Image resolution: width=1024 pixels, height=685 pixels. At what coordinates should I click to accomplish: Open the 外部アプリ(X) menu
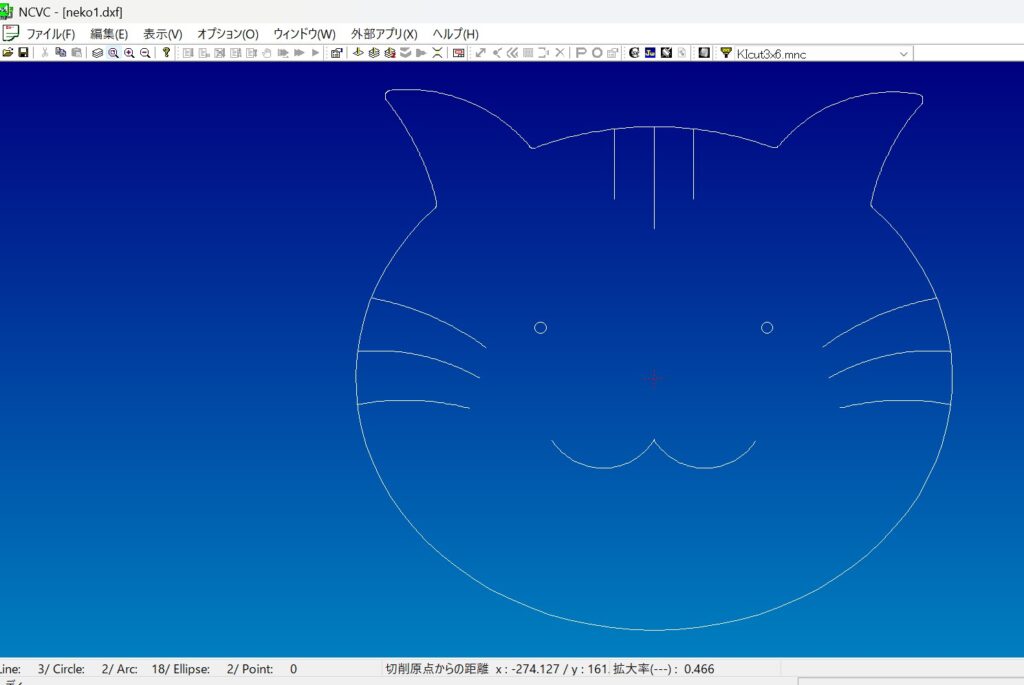[x=384, y=34]
